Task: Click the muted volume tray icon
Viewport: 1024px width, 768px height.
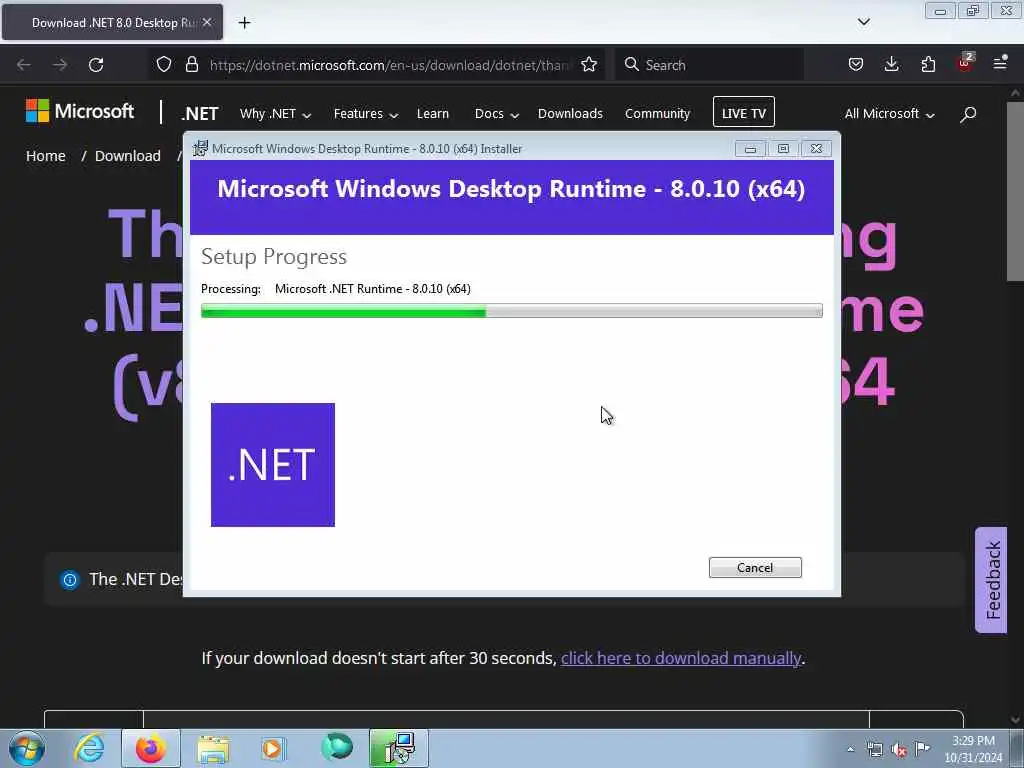Action: point(899,749)
